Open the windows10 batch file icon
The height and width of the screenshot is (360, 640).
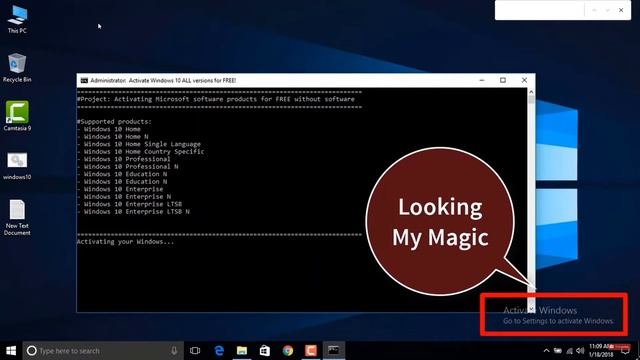(17, 166)
